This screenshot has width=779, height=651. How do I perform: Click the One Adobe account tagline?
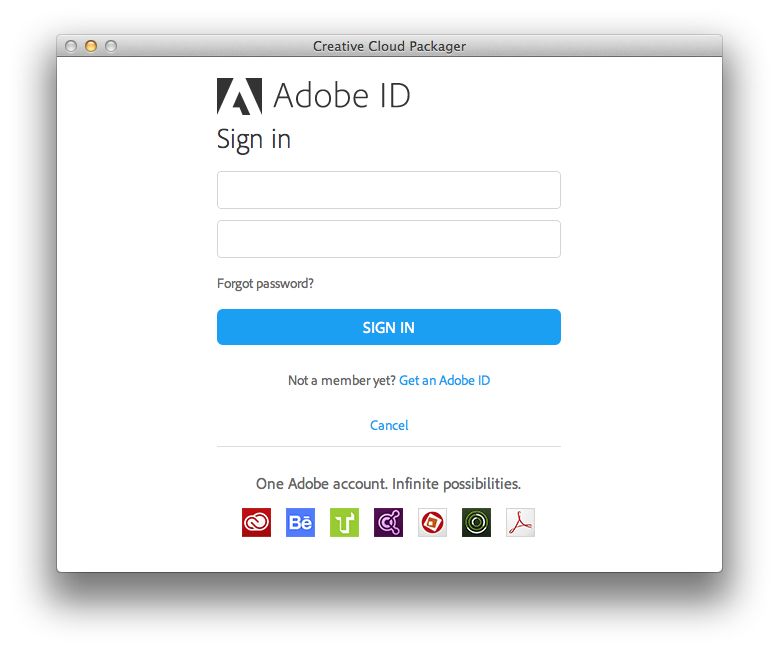tap(388, 484)
